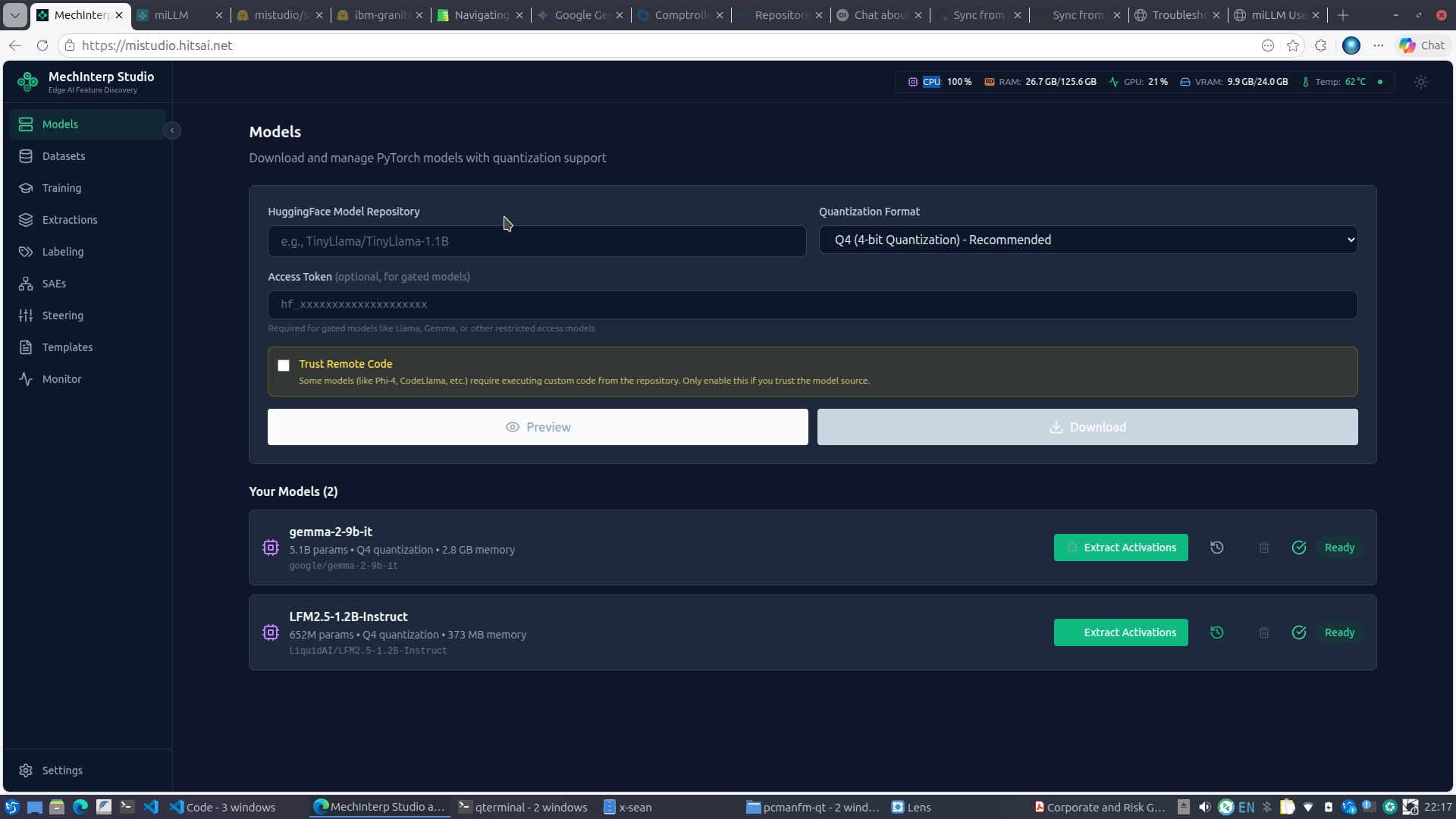Extract Activations for LFM2.5-1.2B-Instruct
Screen dimensions: 1456x819
click(1121, 632)
